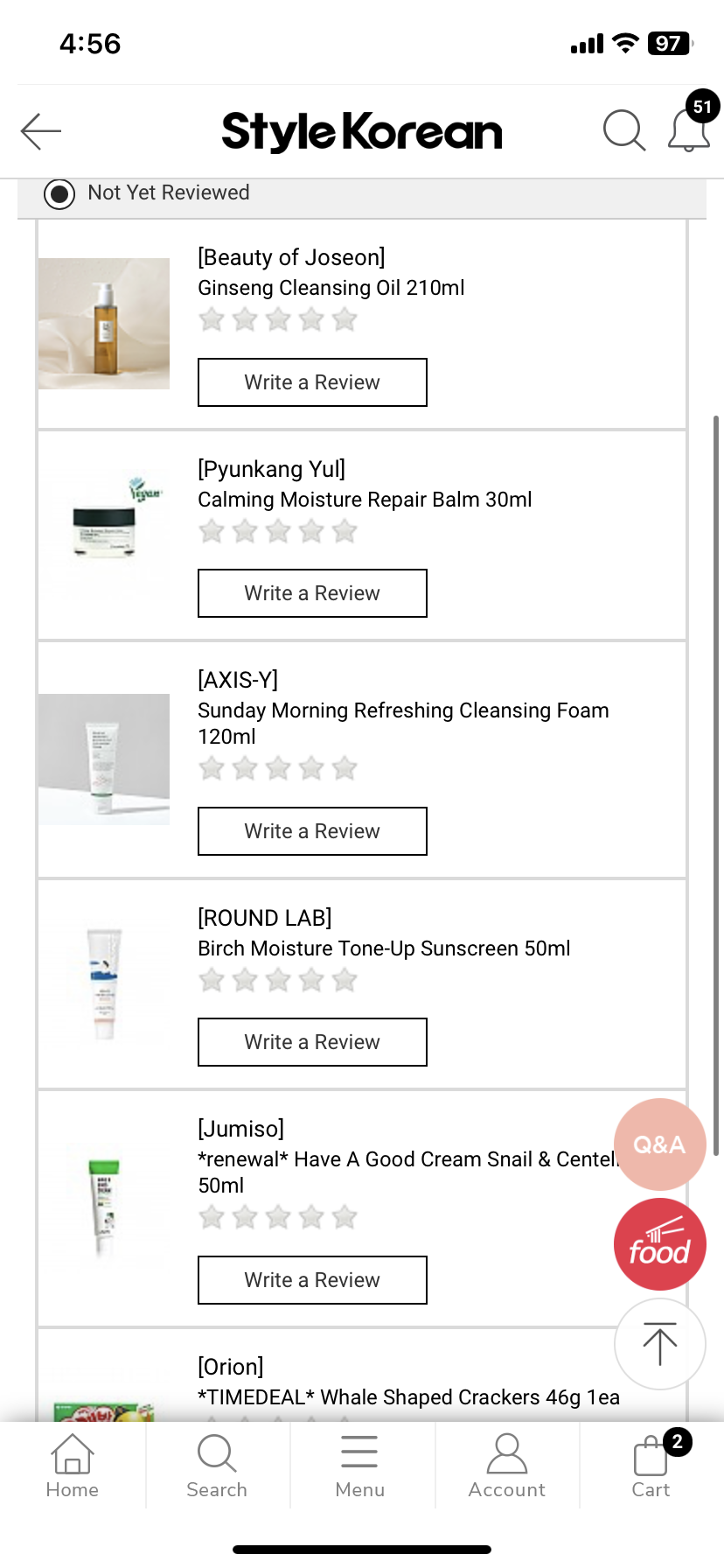Open Beauty of Joseon product thumbnail
Viewport: 724px width, 1568px height.
(104, 324)
